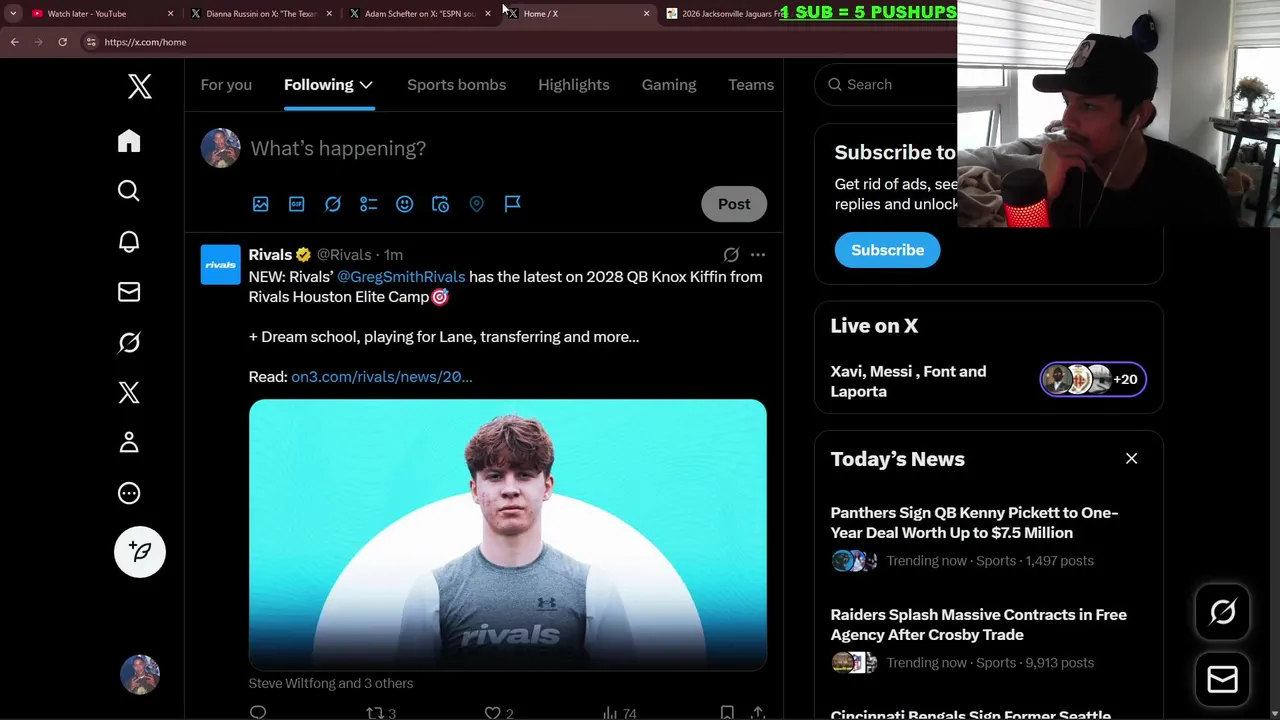Open Messages envelope icon in sidebar

pyautogui.click(x=129, y=292)
